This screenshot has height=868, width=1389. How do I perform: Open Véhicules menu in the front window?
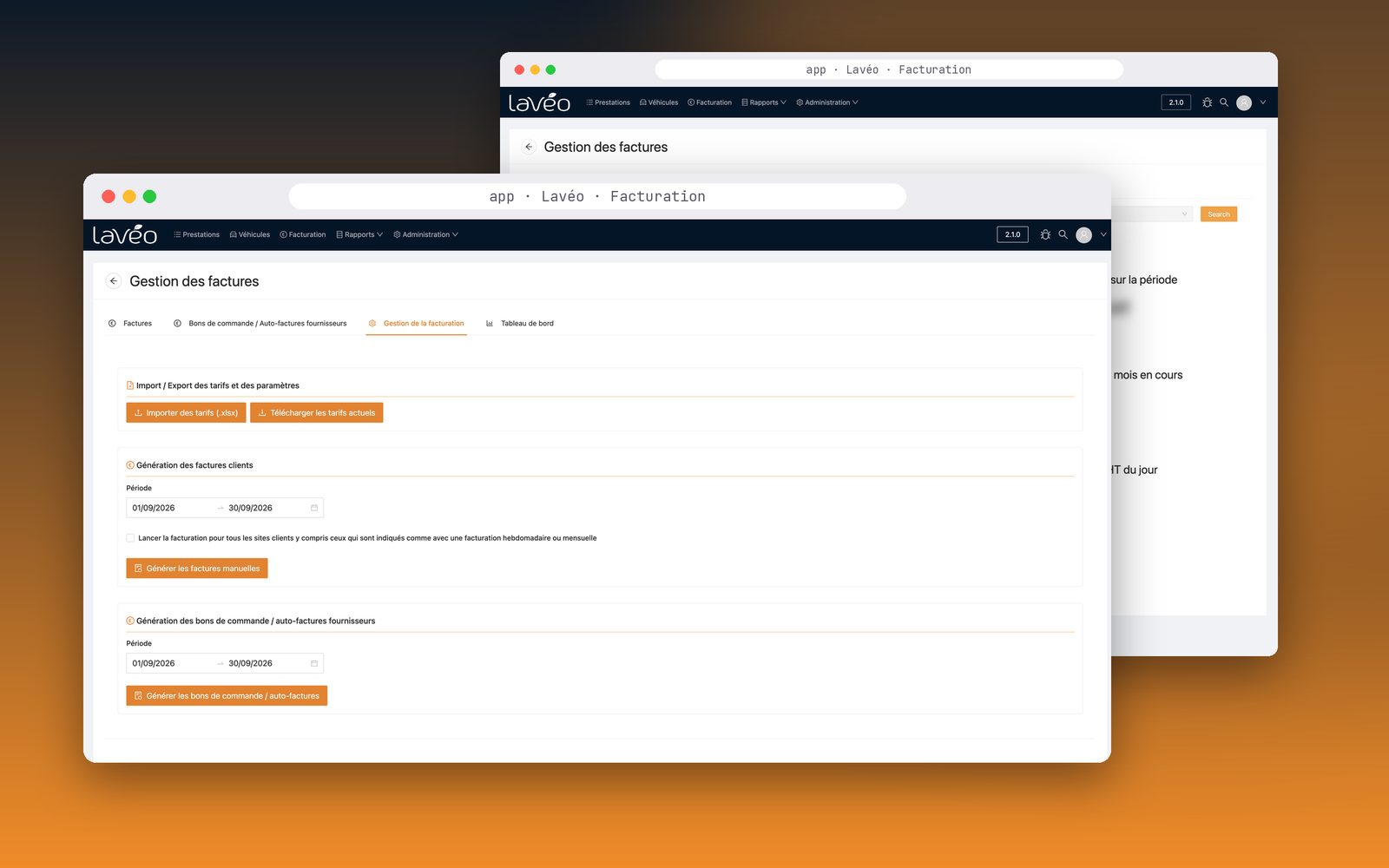pyautogui.click(x=250, y=234)
